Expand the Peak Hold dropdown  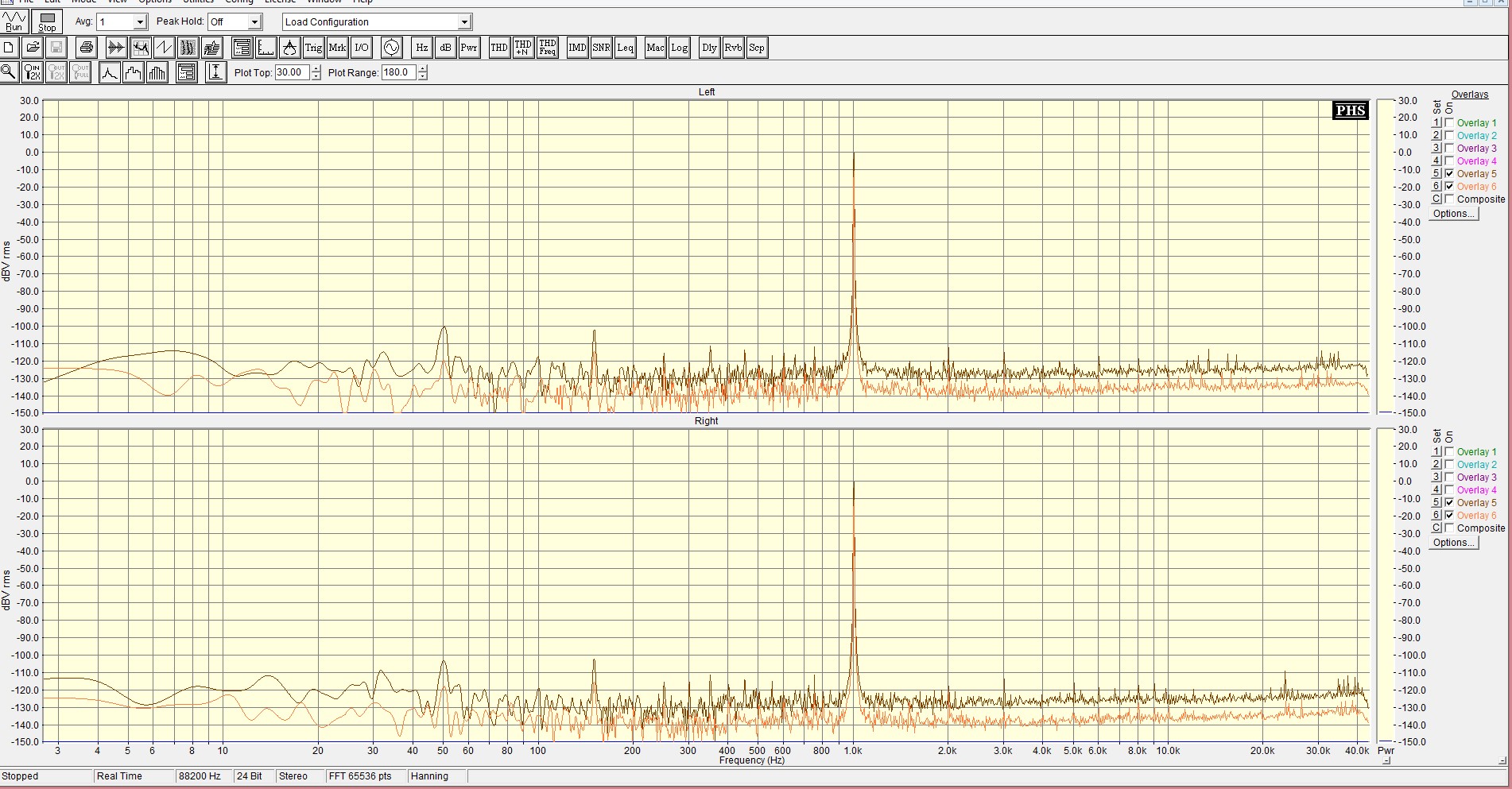click(x=254, y=22)
